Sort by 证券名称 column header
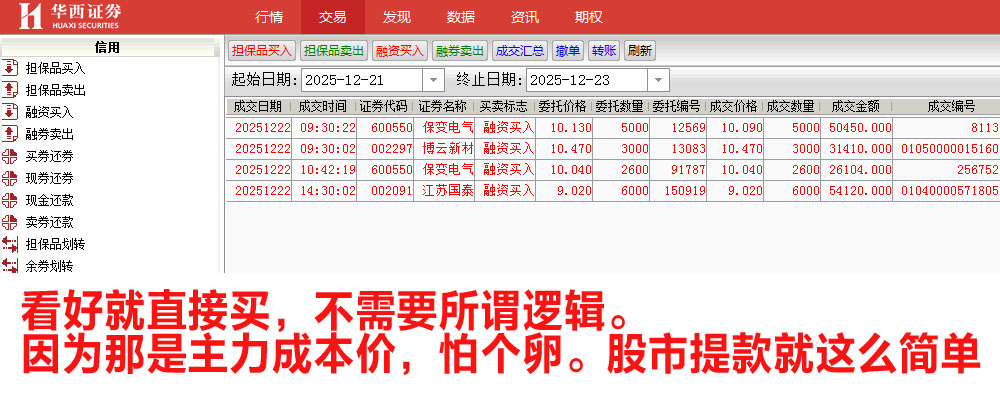Screen dimensions: 1000x403 [443, 106]
